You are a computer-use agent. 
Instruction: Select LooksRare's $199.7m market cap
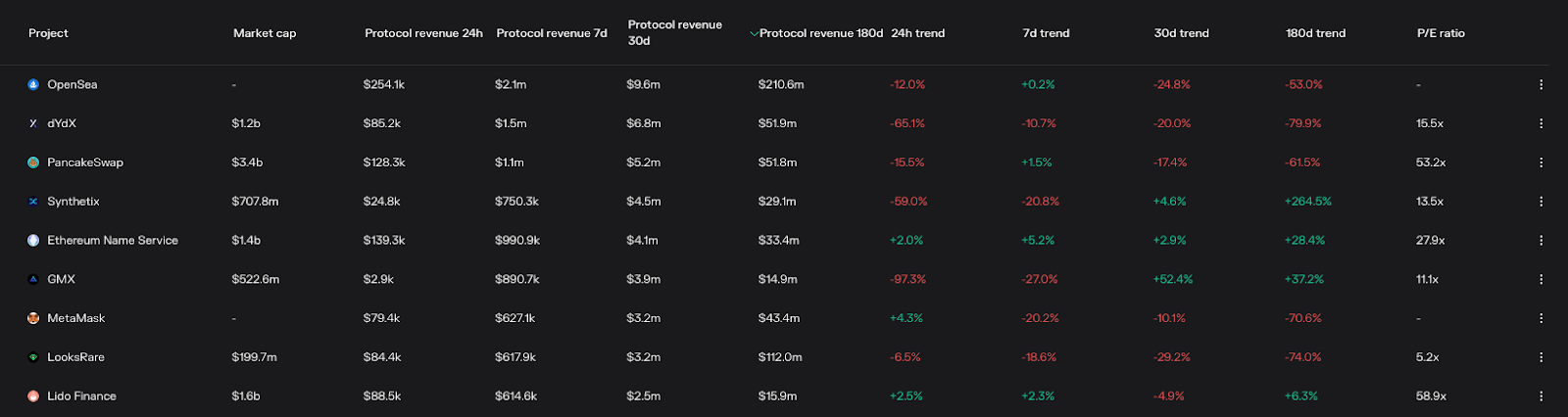point(255,357)
